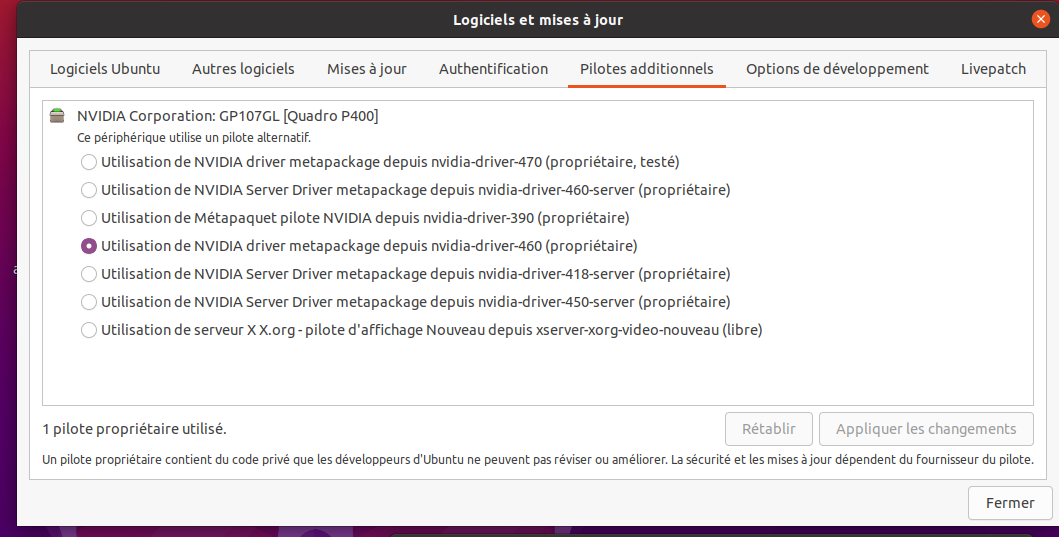
Task: Click the Fermer button
Action: pos(1010,503)
